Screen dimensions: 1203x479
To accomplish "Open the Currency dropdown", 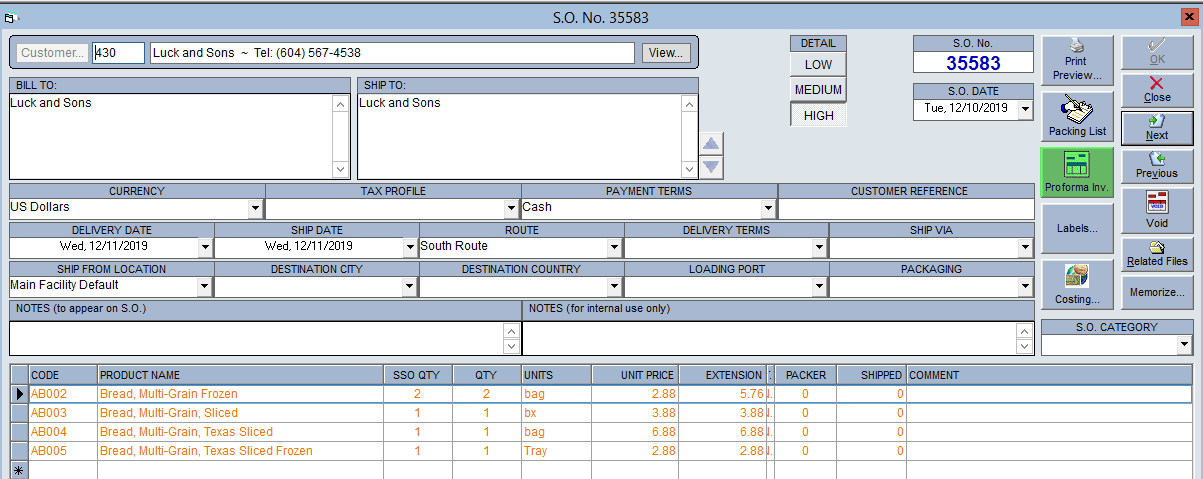I will [256, 208].
